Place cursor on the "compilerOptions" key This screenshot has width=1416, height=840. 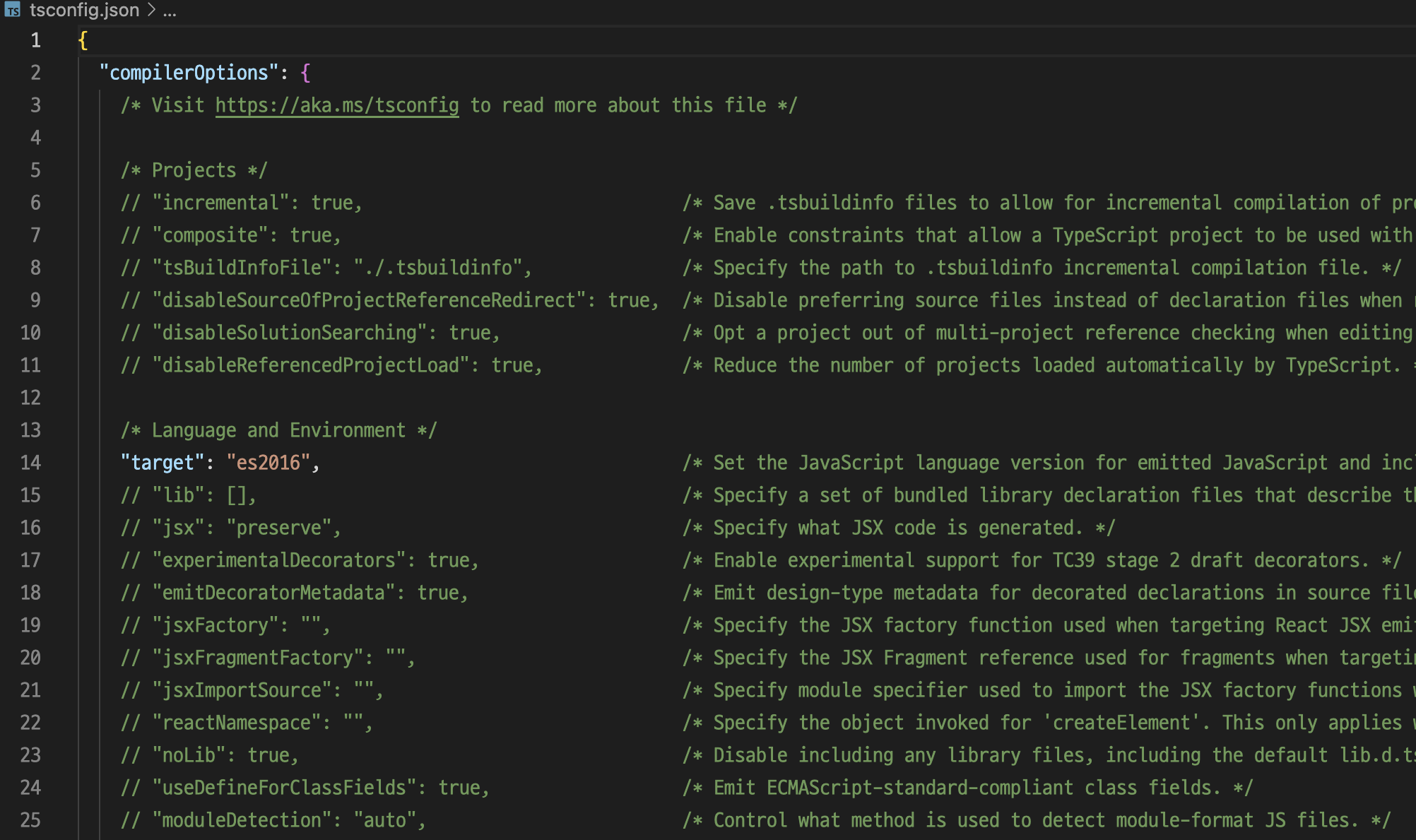point(189,73)
